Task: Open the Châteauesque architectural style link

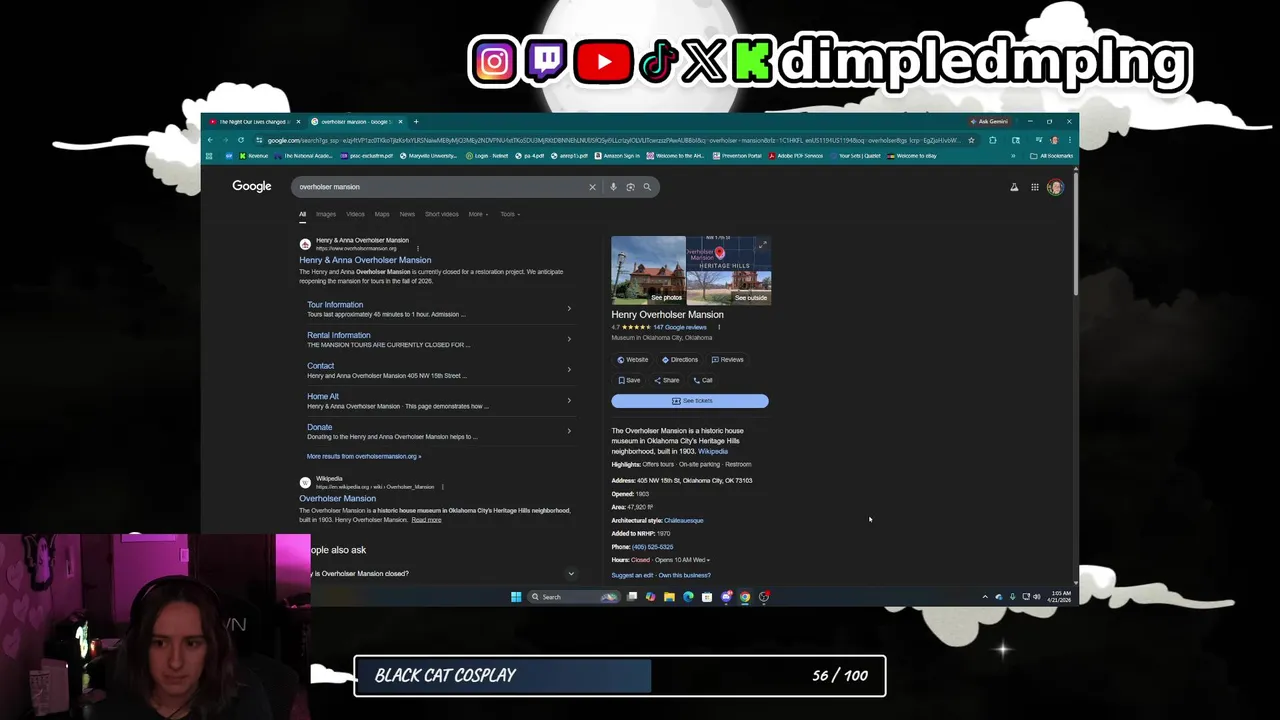Action: (x=684, y=521)
